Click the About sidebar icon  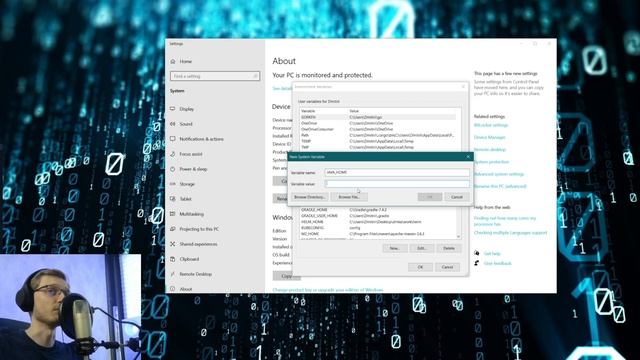pyautogui.click(x=173, y=289)
